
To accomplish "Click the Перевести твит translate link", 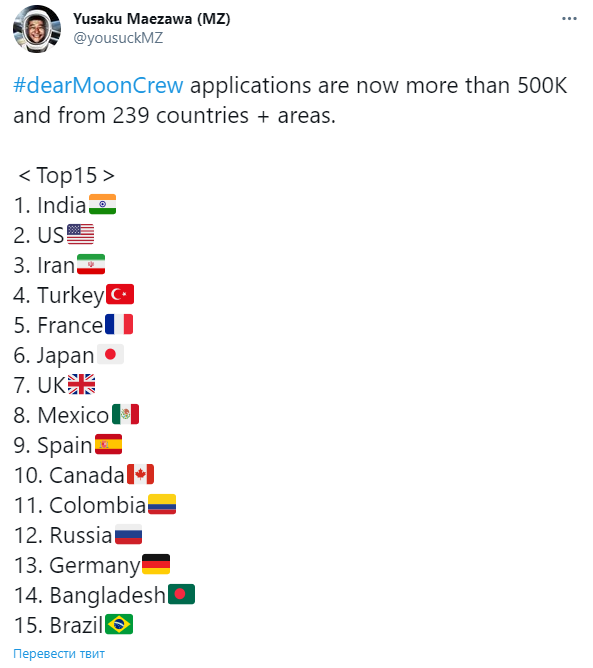I will pos(59,654).
